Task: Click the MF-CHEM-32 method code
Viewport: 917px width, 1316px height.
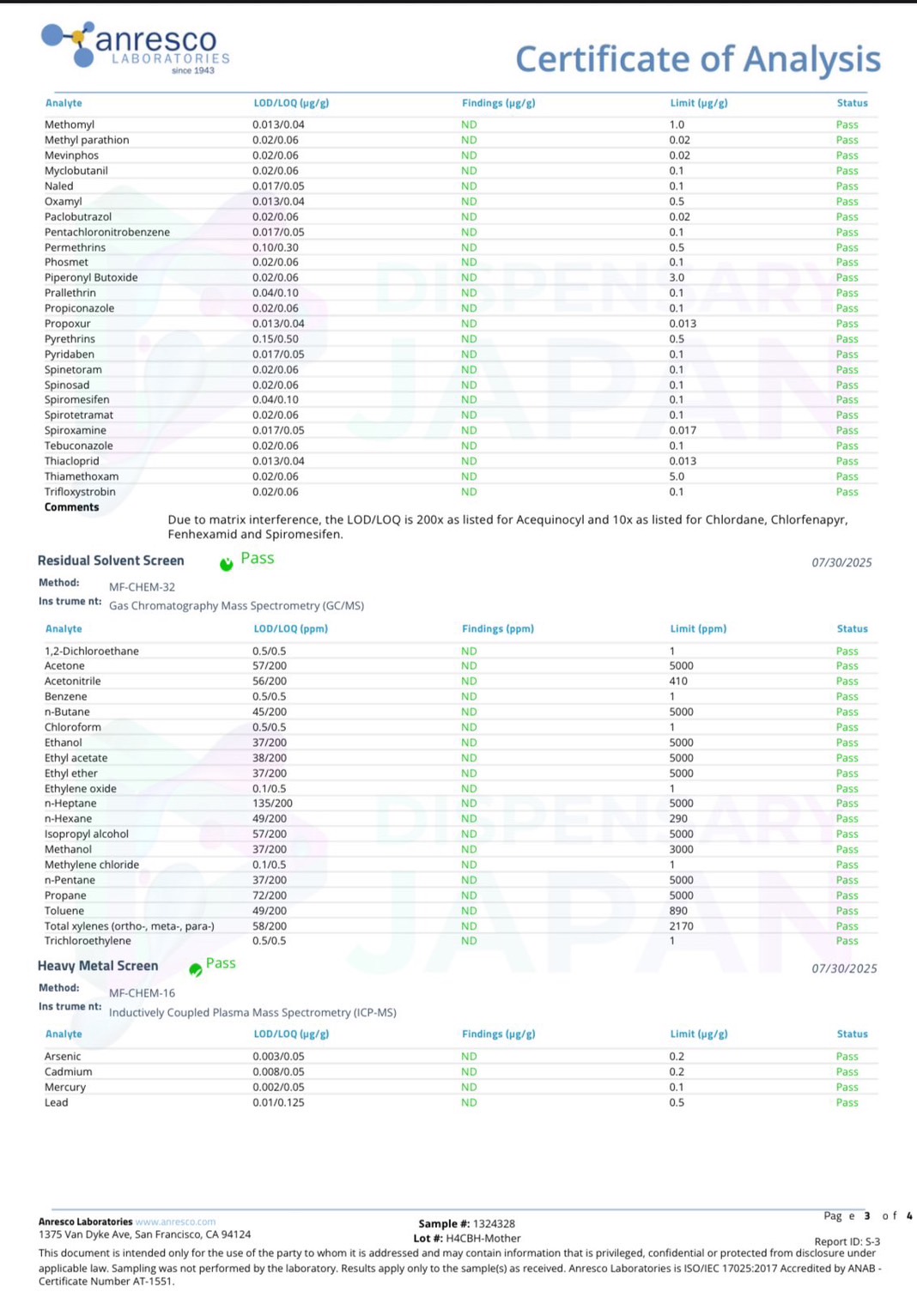Action: (x=142, y=587)
